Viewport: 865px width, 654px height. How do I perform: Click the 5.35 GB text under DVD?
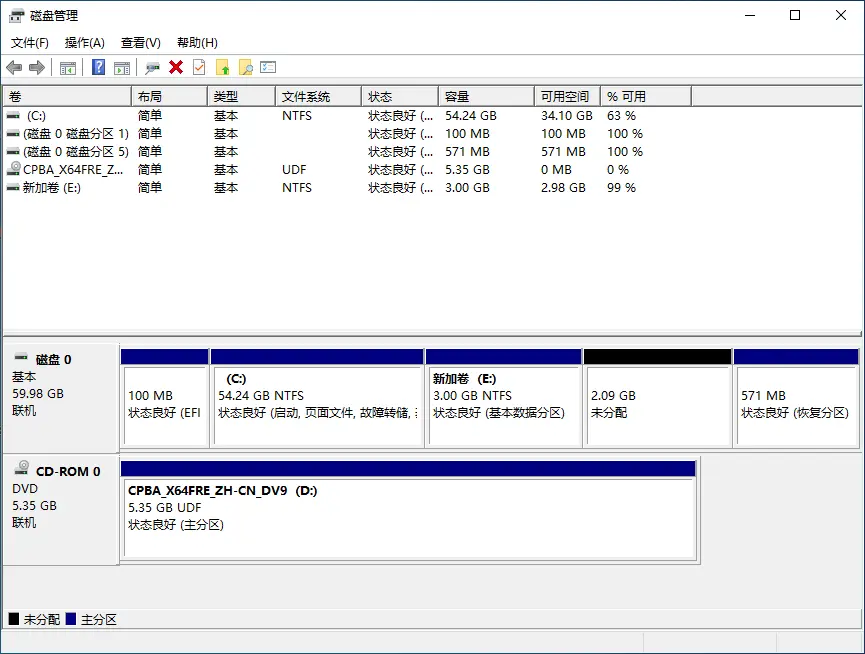34,506
